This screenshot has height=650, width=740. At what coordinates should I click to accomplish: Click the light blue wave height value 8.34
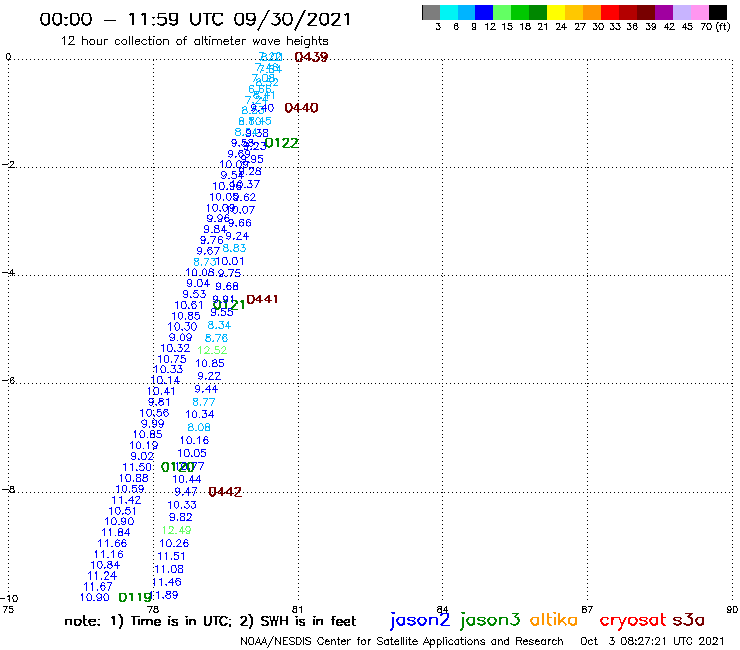click(x=219, y=325)
